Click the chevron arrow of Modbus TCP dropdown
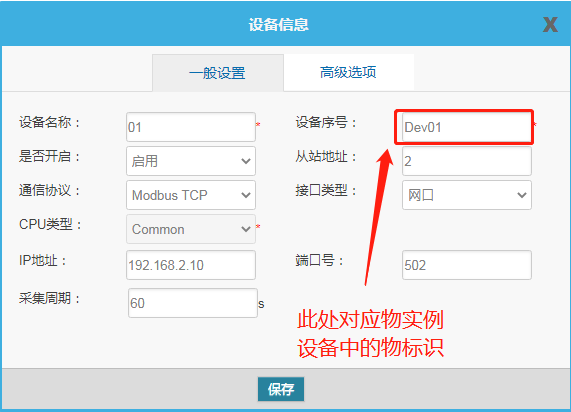 pos(246,195)
